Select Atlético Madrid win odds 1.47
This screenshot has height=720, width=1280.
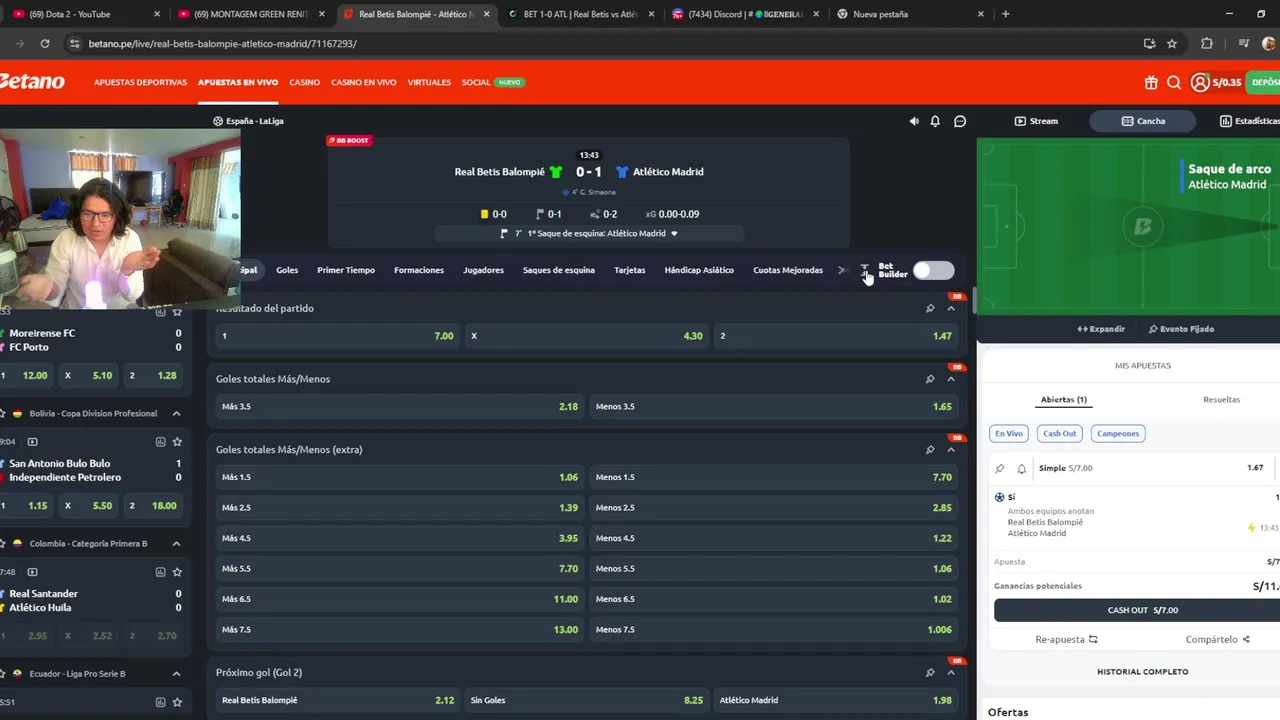pos(836,336)
